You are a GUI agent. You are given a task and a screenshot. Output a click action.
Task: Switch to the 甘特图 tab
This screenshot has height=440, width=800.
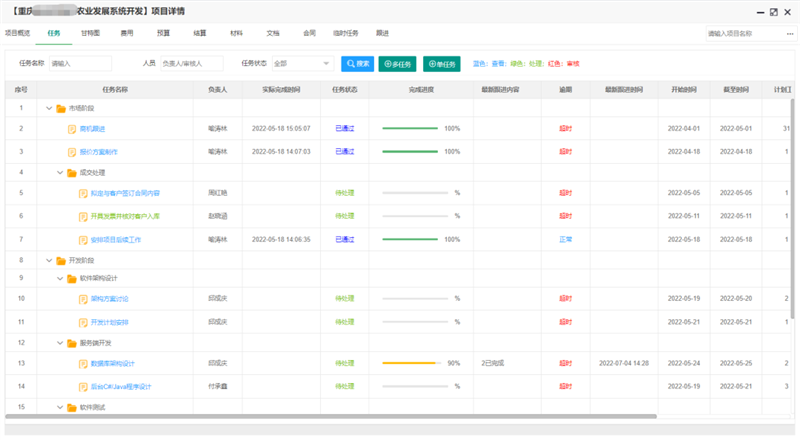[90, 33]
